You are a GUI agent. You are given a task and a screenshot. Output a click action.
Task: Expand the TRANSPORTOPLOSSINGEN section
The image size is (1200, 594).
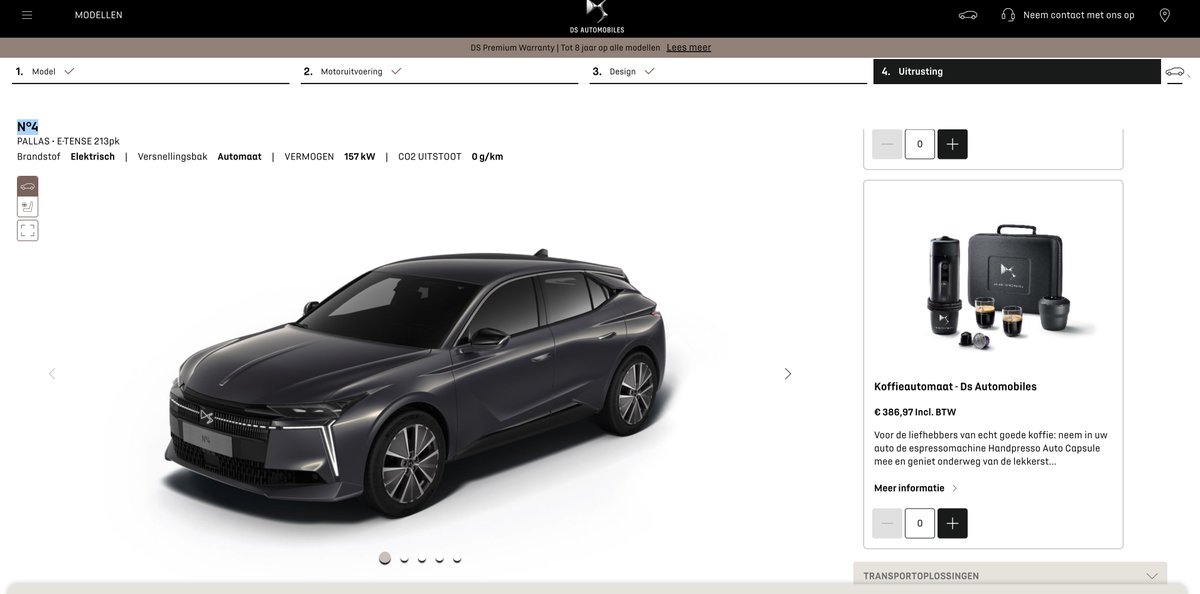click(x=1010, y=576)
